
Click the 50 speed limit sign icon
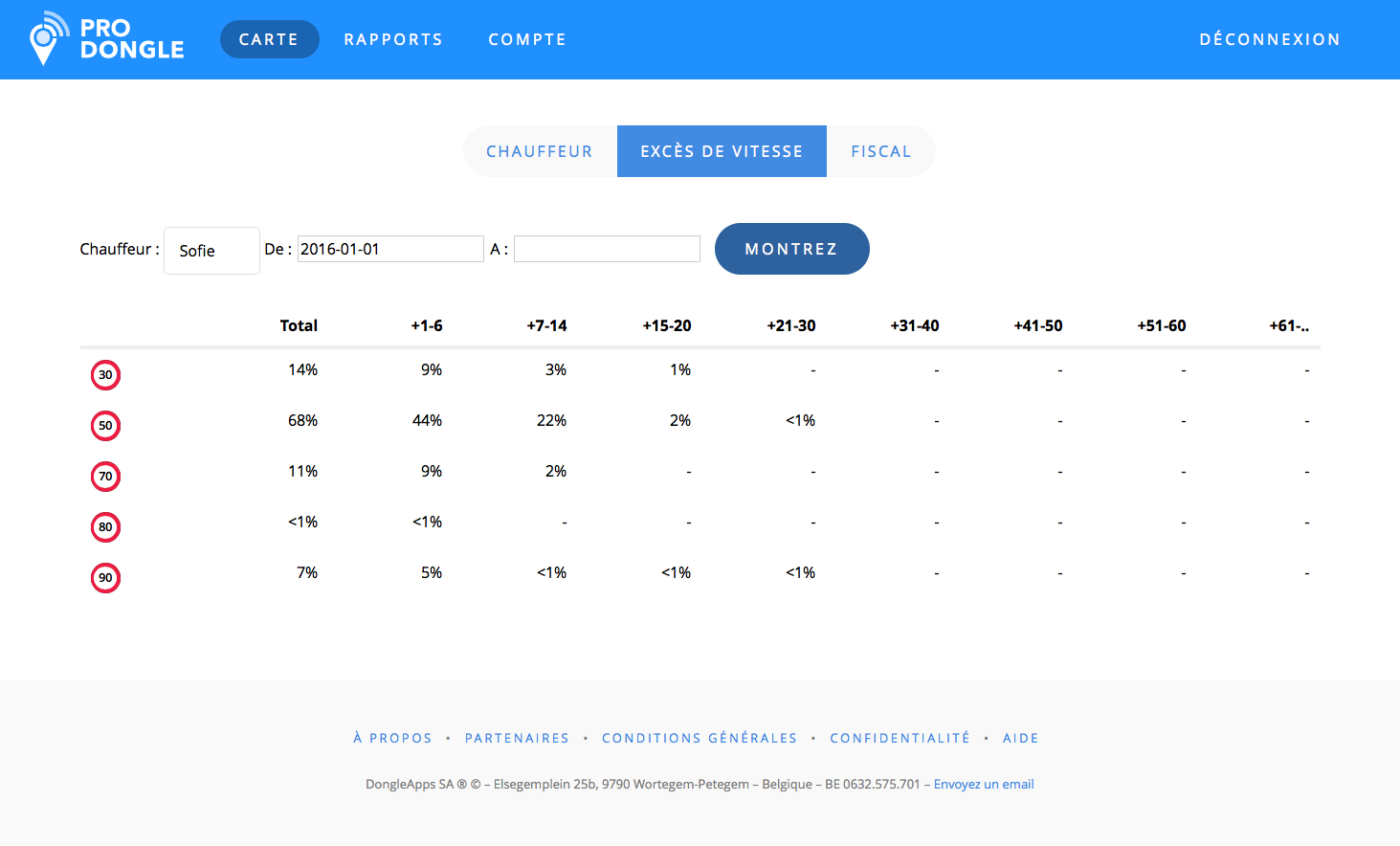point(105,426)
